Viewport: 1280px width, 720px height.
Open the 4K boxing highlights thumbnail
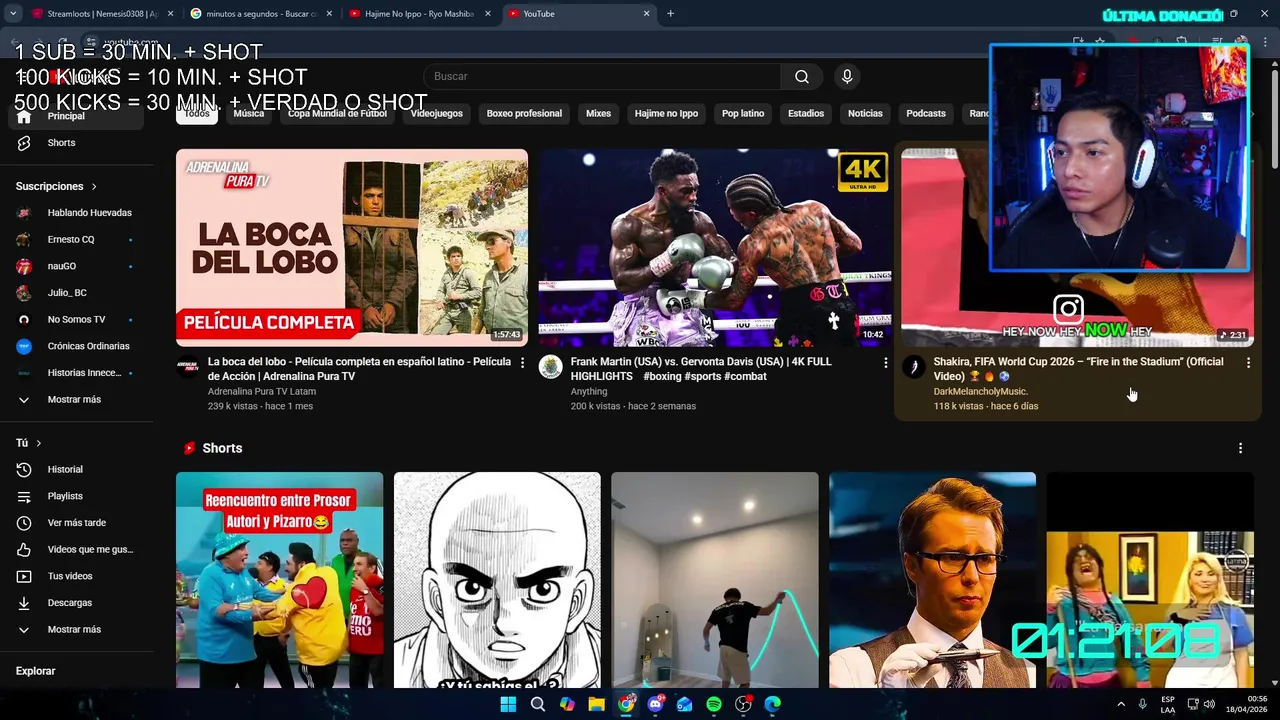point(714,248)
